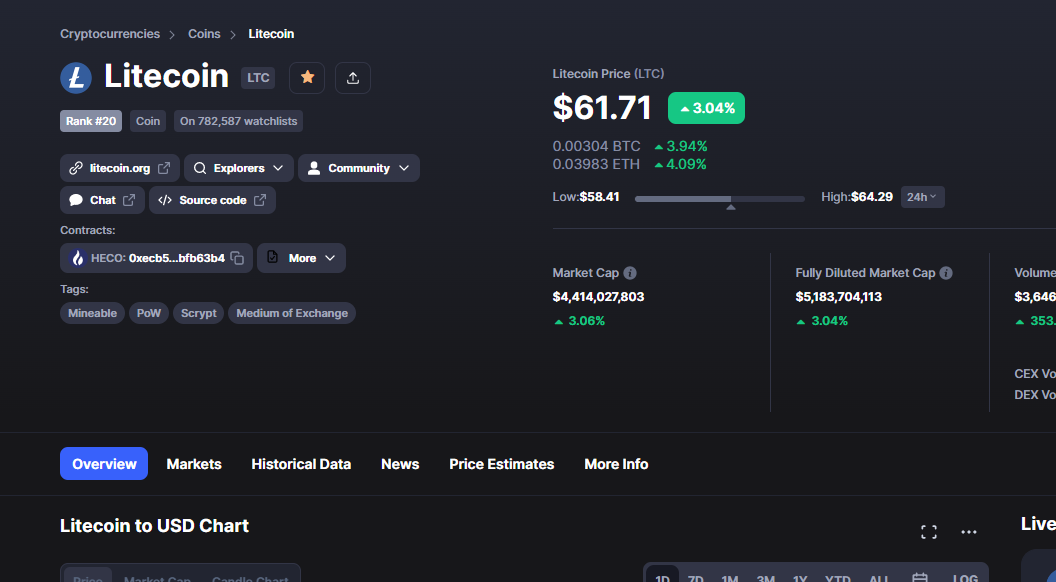Select the Scrypt tag
Viewport: 1056px width, 582px height.
[x=199, y=313]
